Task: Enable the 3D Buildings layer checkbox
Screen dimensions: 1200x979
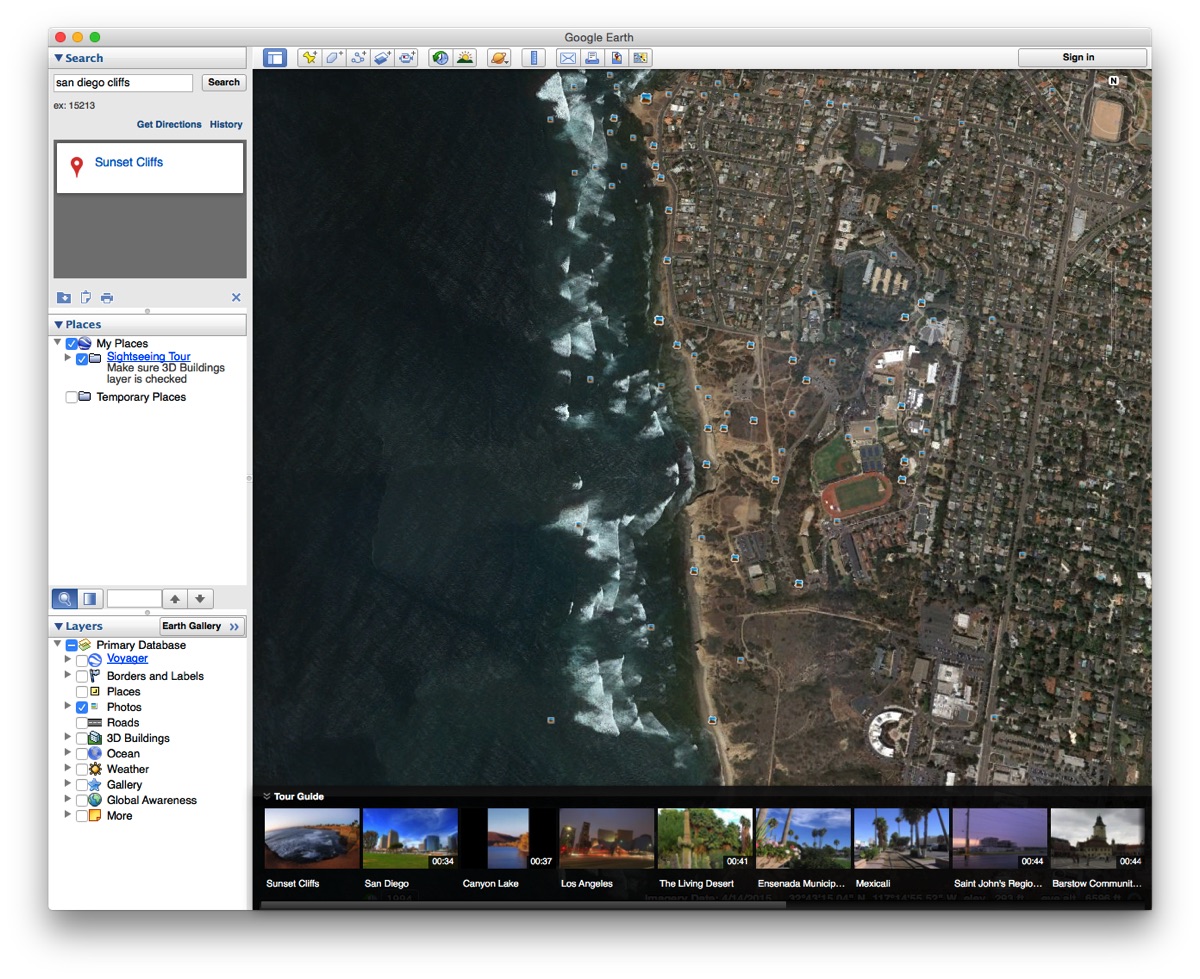Action: click(x=82, y=738)
